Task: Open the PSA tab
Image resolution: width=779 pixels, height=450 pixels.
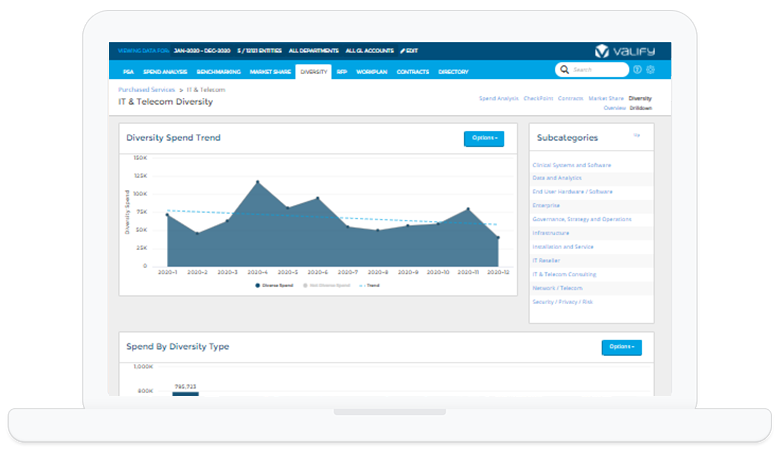Action: (x=128, y=72)
